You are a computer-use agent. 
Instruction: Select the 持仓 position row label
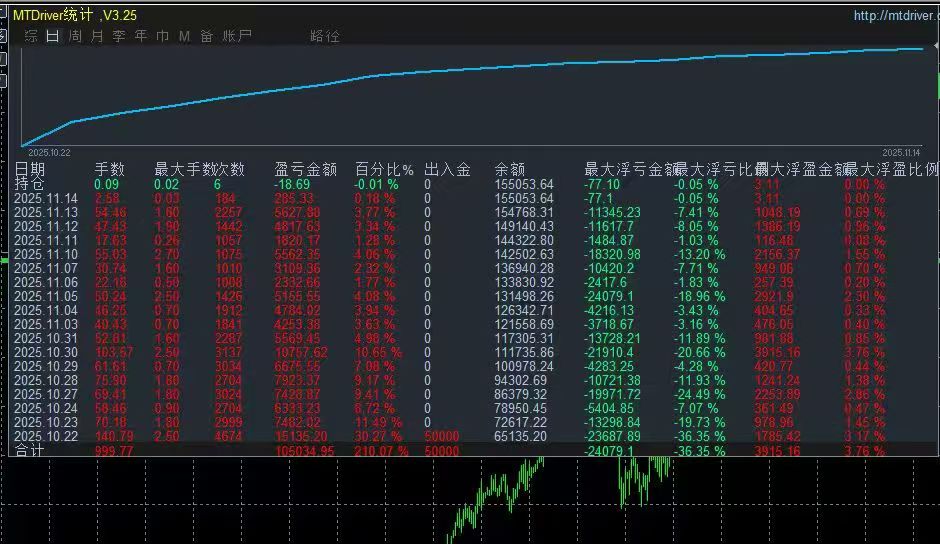pos(29,184)
